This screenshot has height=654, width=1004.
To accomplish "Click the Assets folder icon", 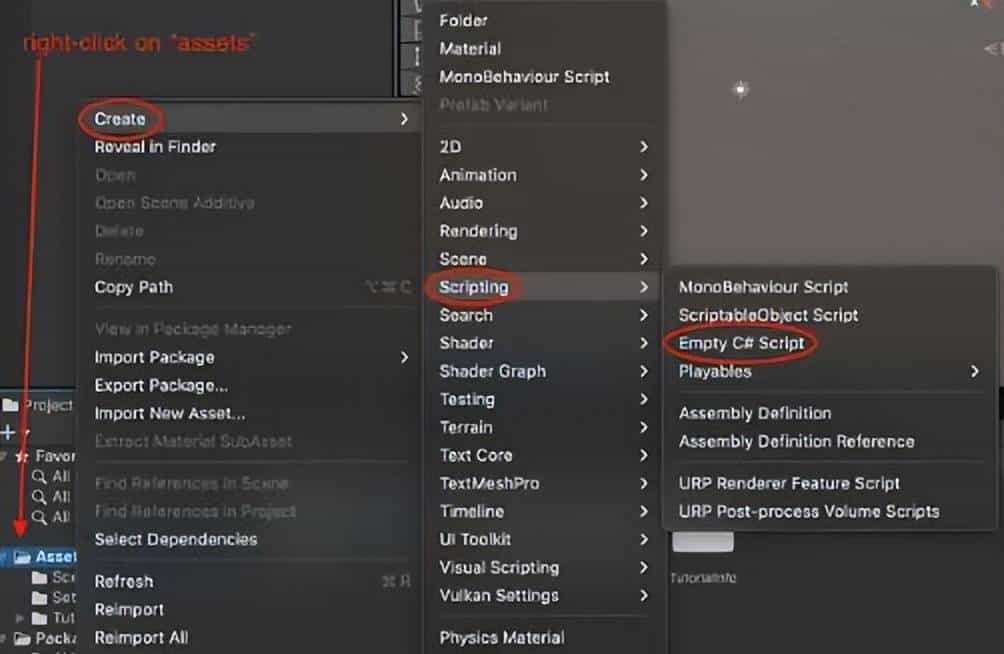I will point(22,557).
